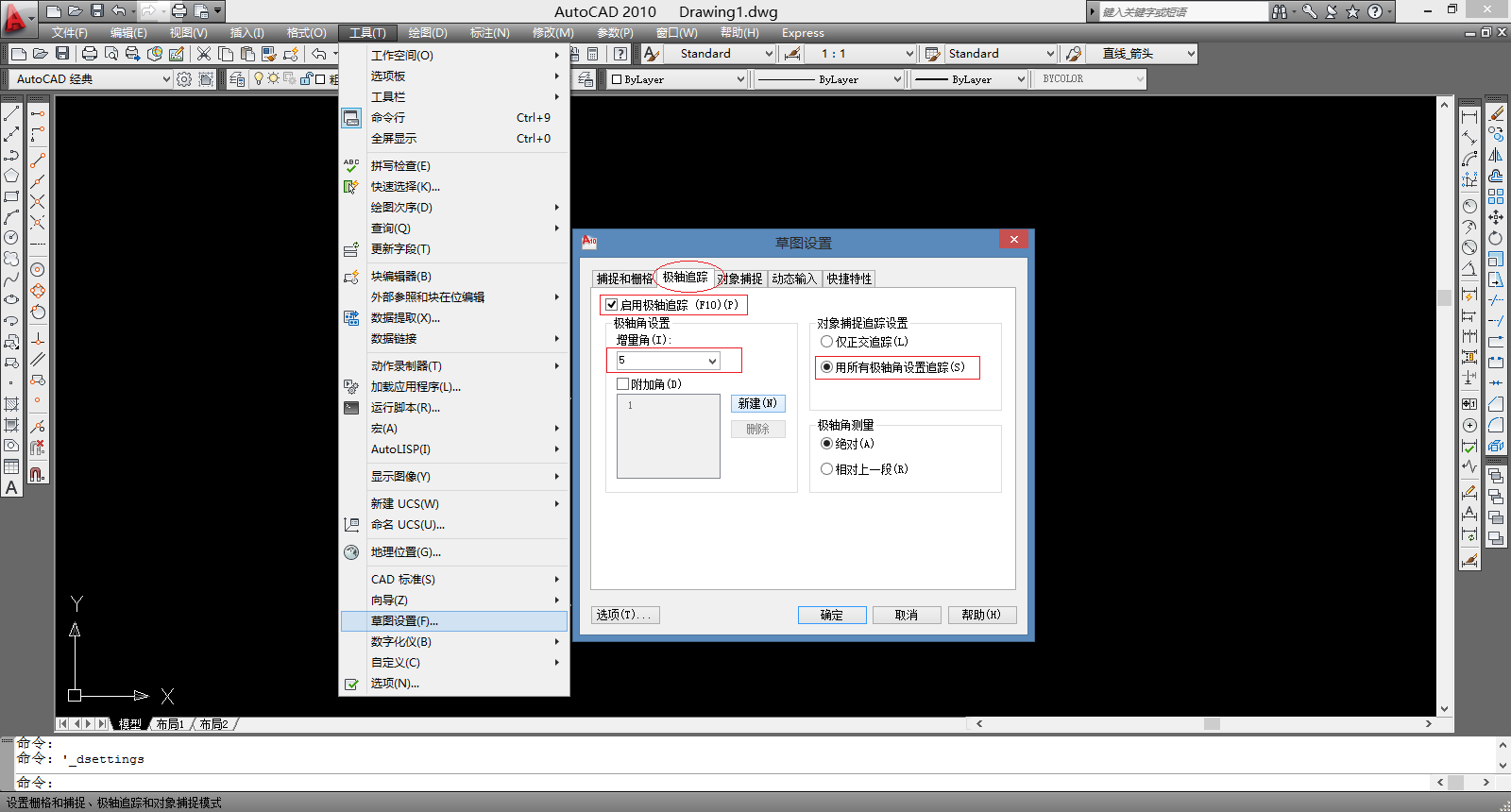Open the 直线_箭头 style dropdown
Screen dimensions: 1511x812
click(x=1141, y=54)
